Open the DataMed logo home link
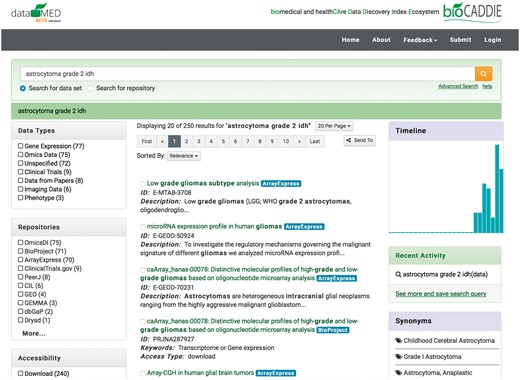This screenshot has height=380, width=520. tap(36, 13)
